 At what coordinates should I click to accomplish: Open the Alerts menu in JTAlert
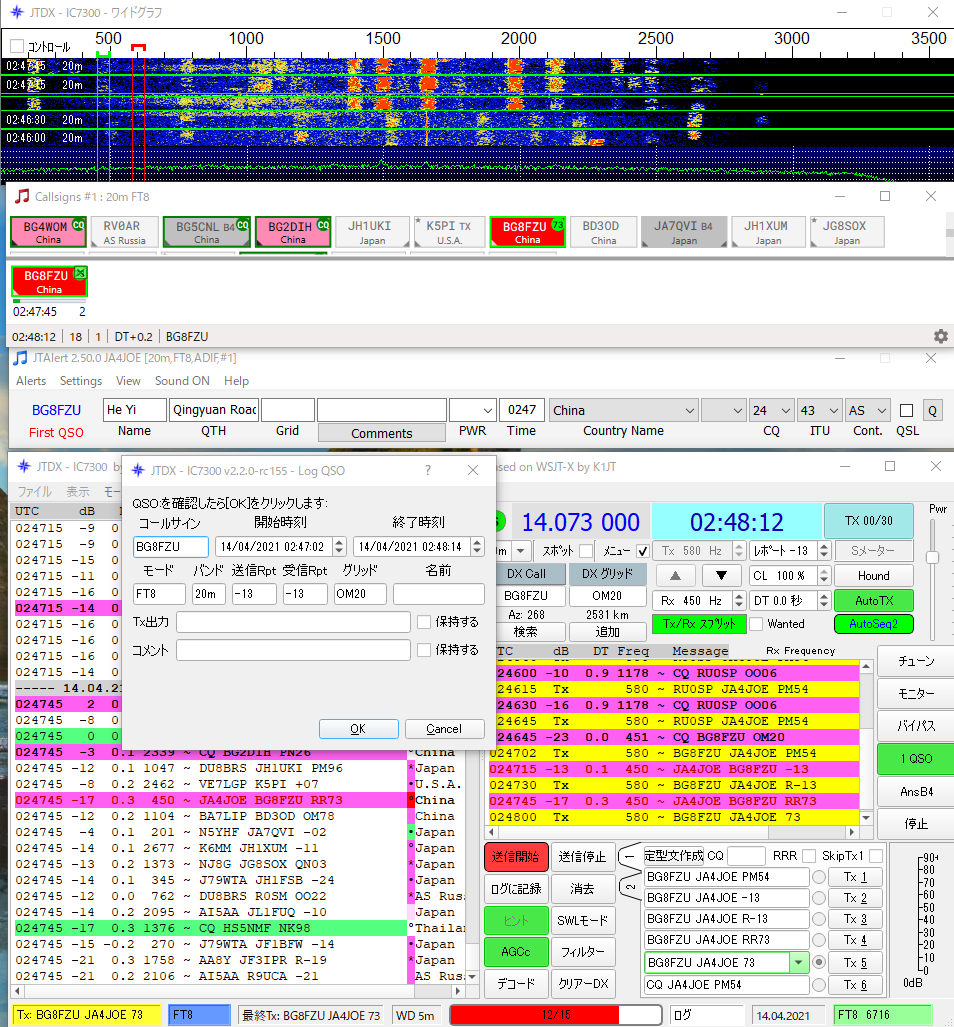(31, 381)
